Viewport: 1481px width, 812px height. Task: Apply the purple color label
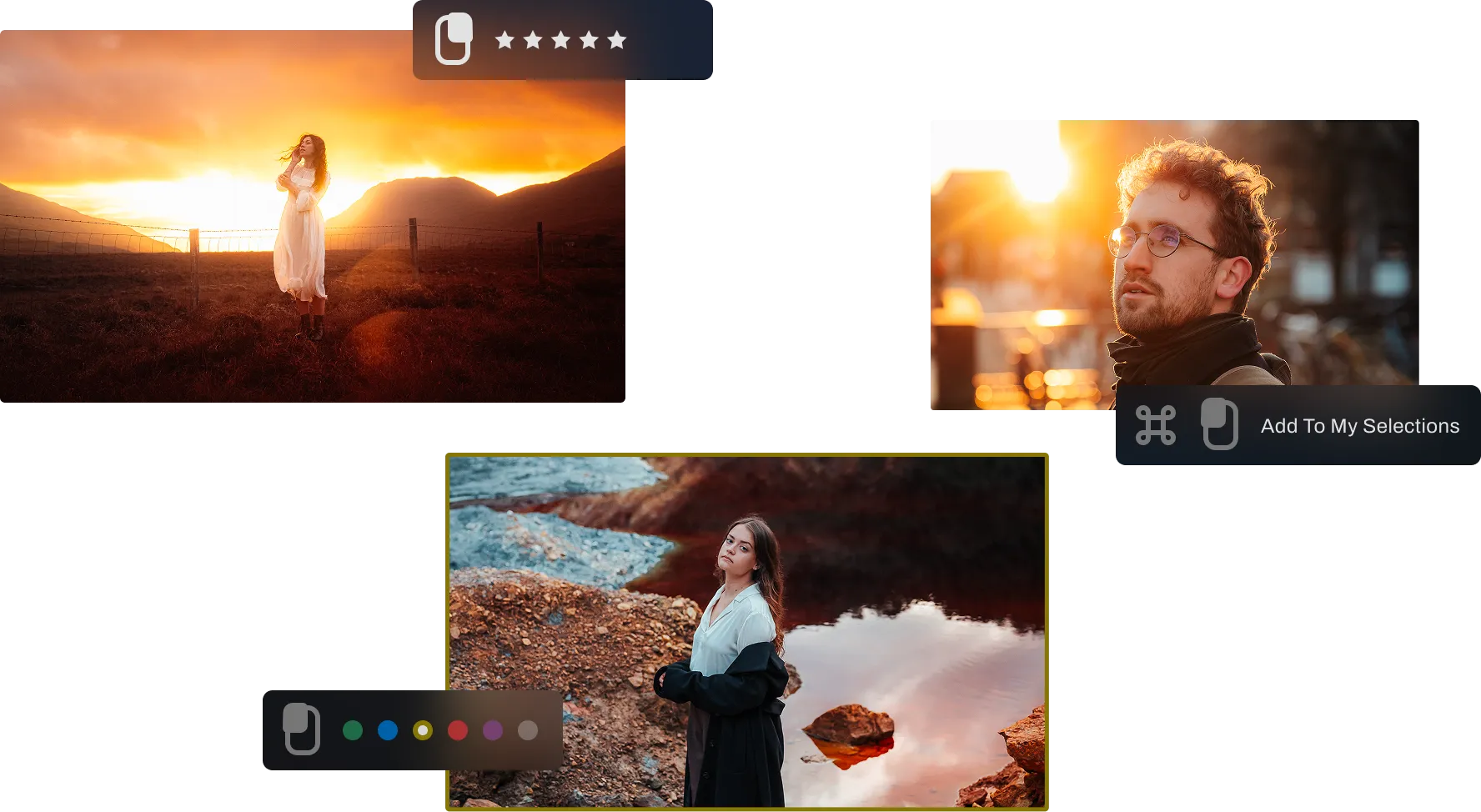click(493, 731)
